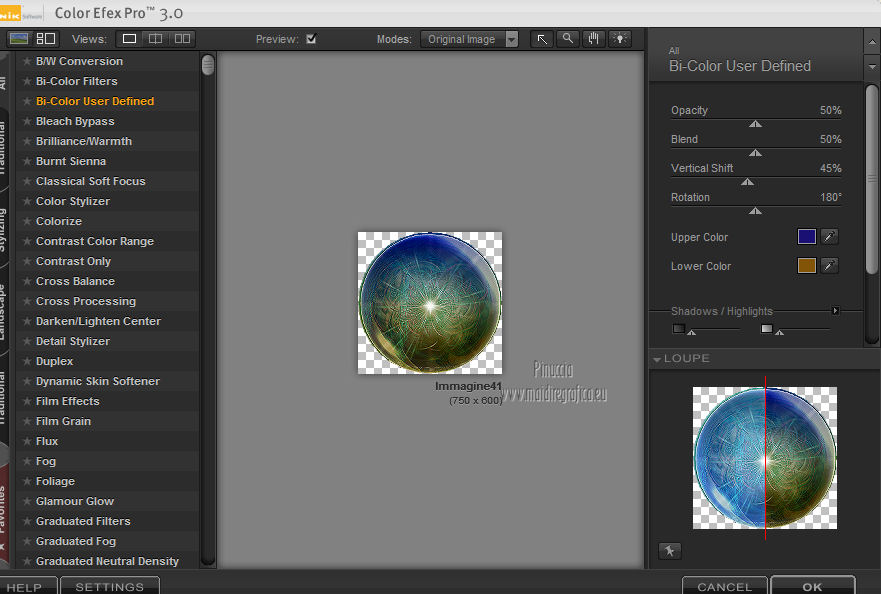Pin the loupe position
The image size is (881, 594).
click(x=669, y=551)
